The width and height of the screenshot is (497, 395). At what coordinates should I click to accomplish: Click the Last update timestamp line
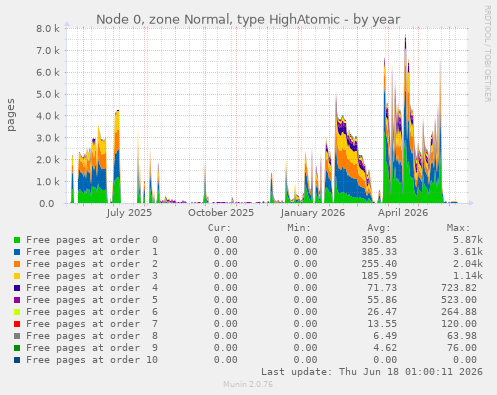[372, 372]
